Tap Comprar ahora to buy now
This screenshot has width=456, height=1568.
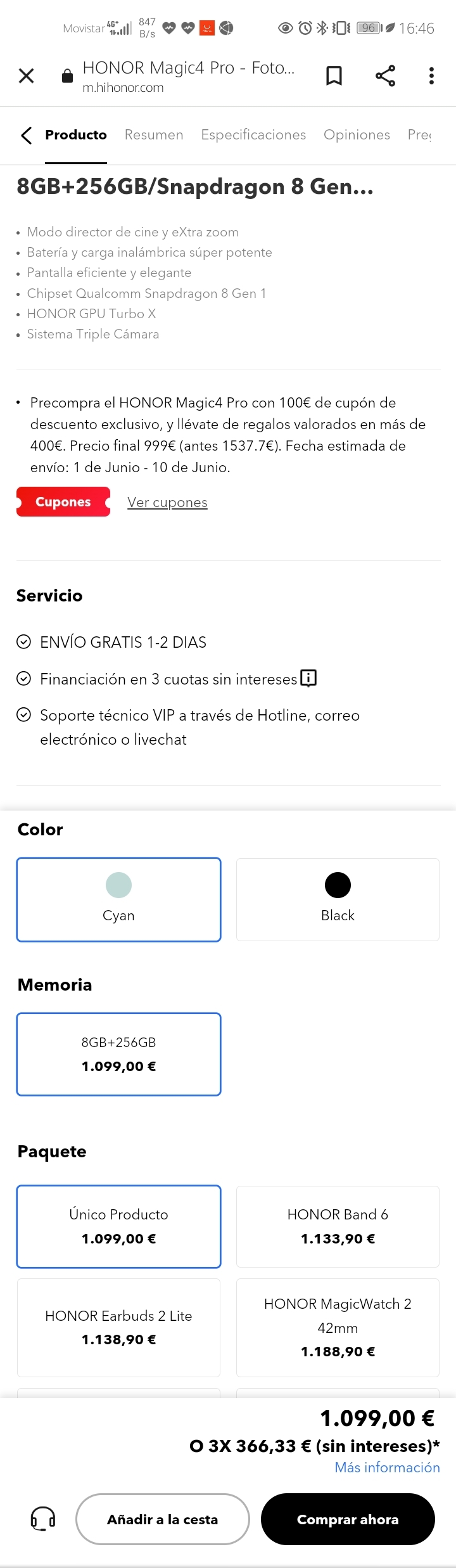348,1519
